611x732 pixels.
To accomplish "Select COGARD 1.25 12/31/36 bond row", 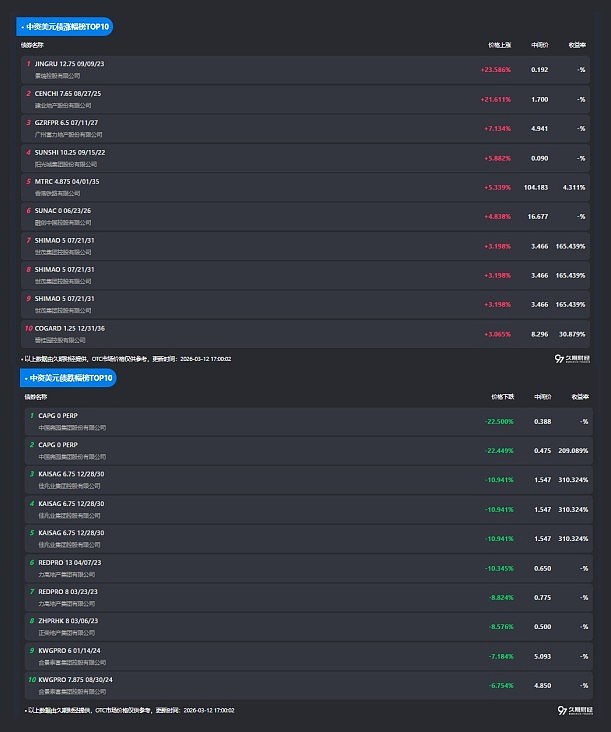I will pos(69,328).
